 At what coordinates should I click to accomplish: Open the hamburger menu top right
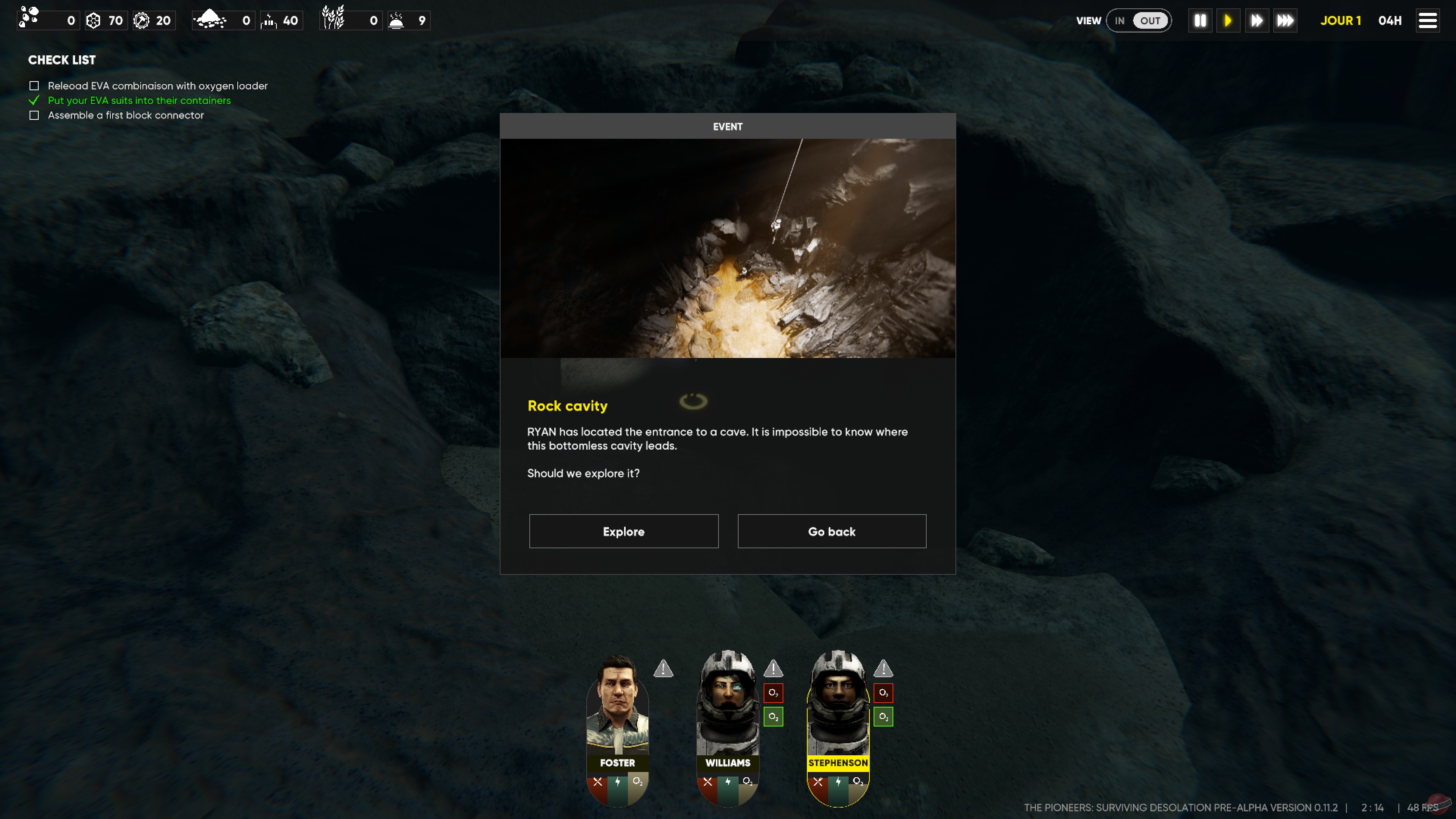pyautogui.click(x=1428, y=20)
